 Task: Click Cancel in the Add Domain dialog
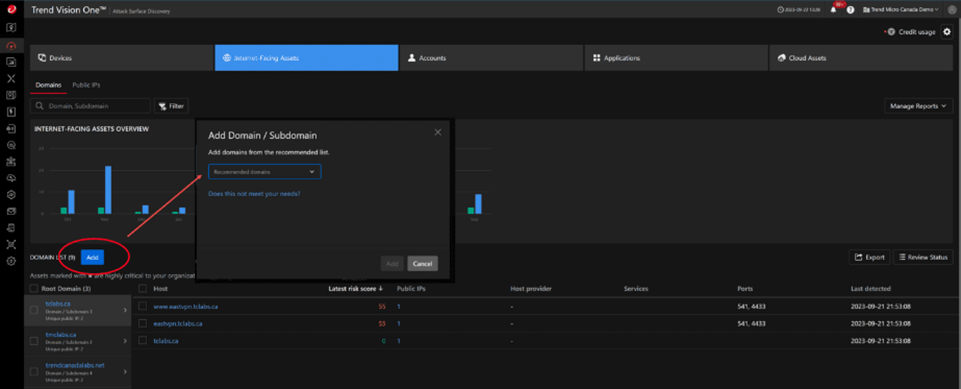pyautogui.click(x=423, y=263)
